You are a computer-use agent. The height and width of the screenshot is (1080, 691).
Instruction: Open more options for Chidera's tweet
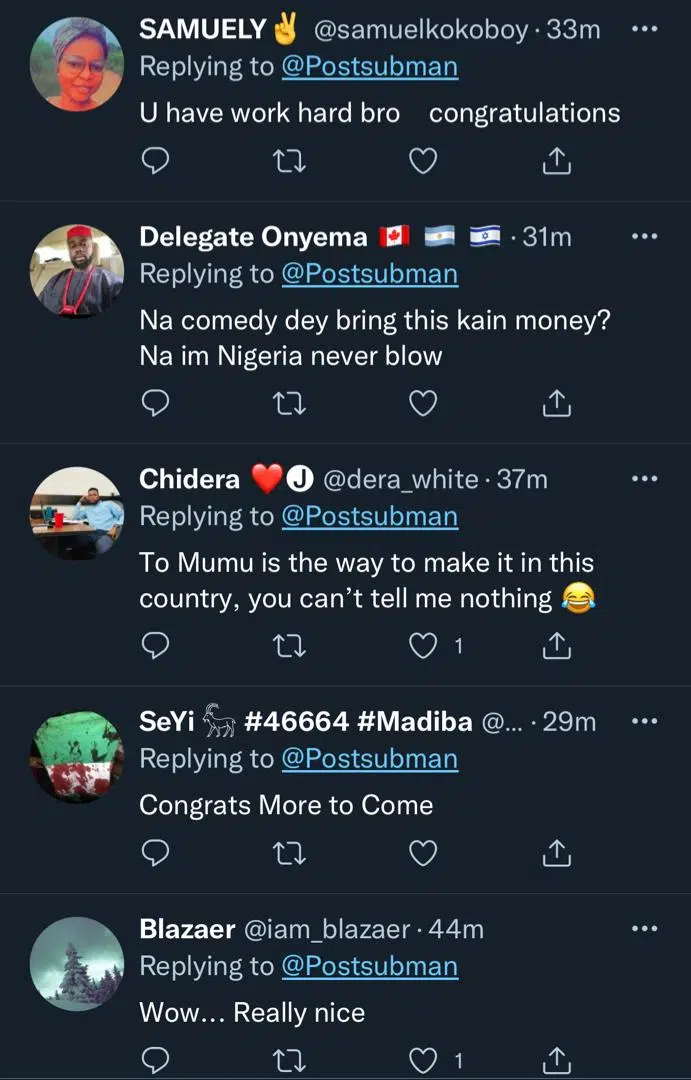645,479
